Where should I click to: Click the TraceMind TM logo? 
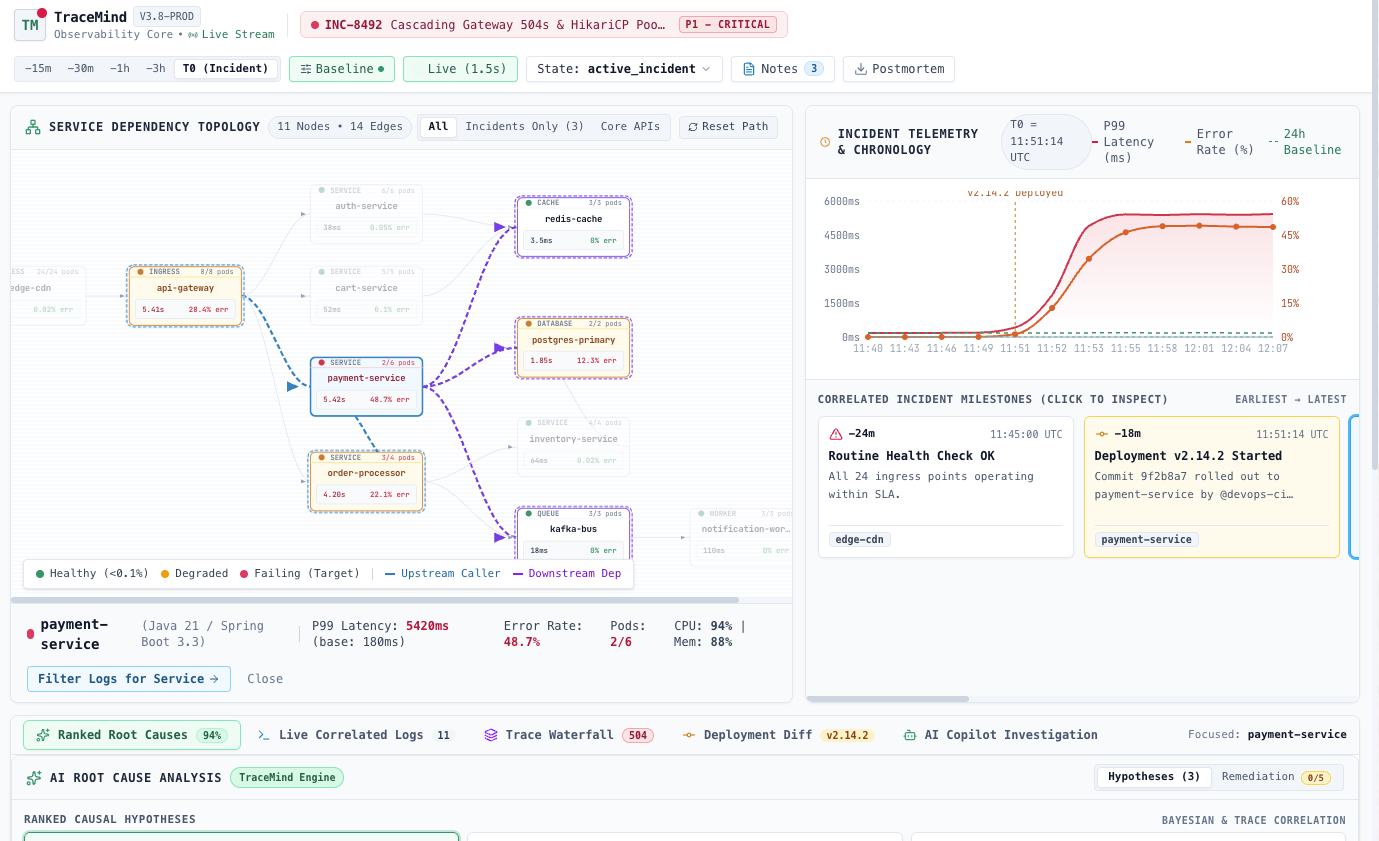(x=30, y=25)
